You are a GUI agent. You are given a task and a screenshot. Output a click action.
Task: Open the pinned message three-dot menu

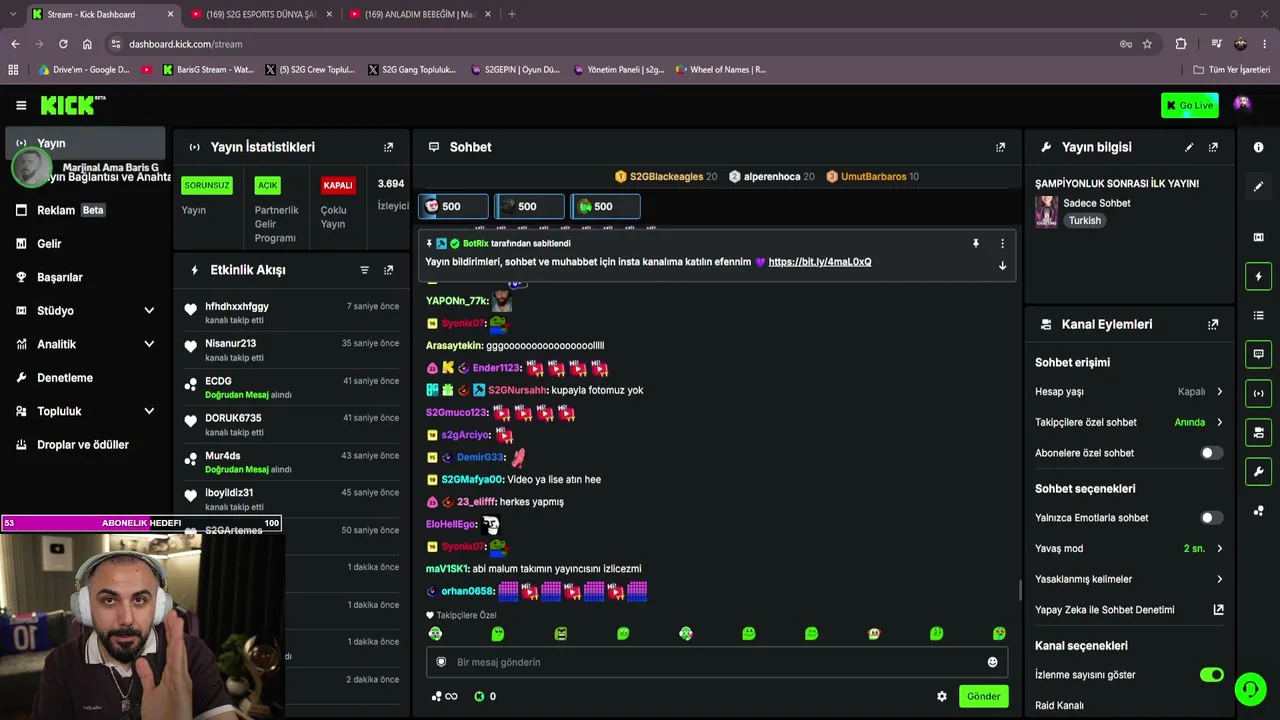coord(1002,243)
